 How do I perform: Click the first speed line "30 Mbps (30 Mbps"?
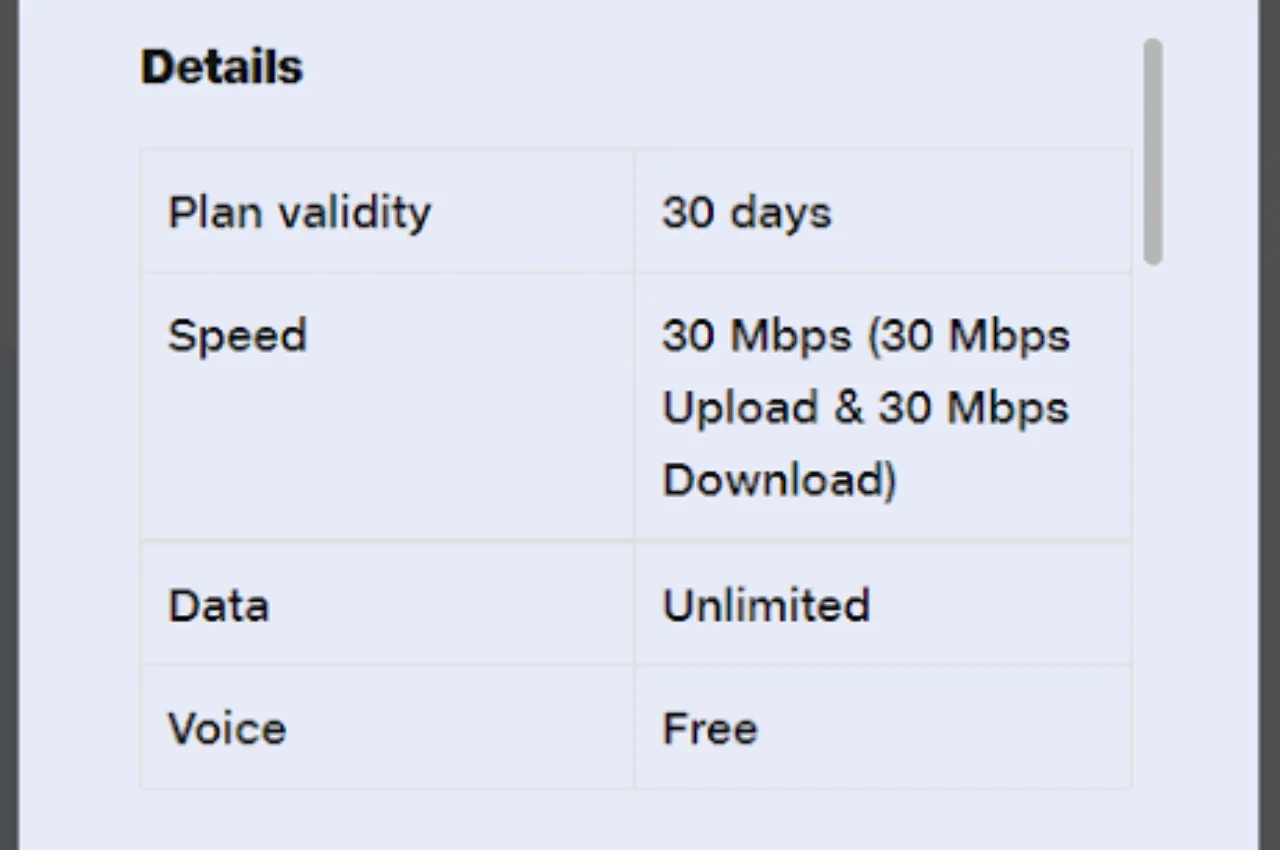pyautogui.click(x=865, y=335)
